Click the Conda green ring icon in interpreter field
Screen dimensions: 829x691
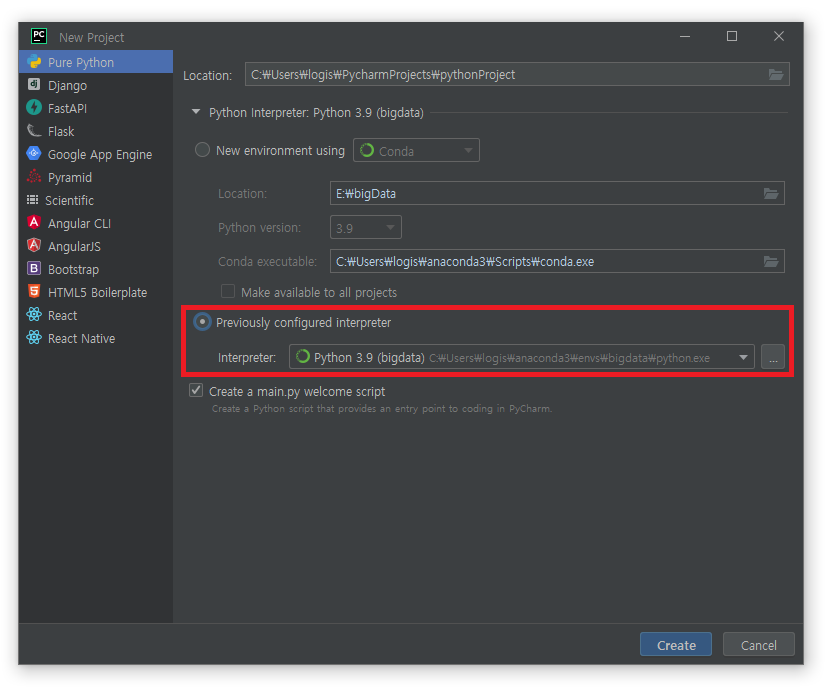click(x=303, y=357)
